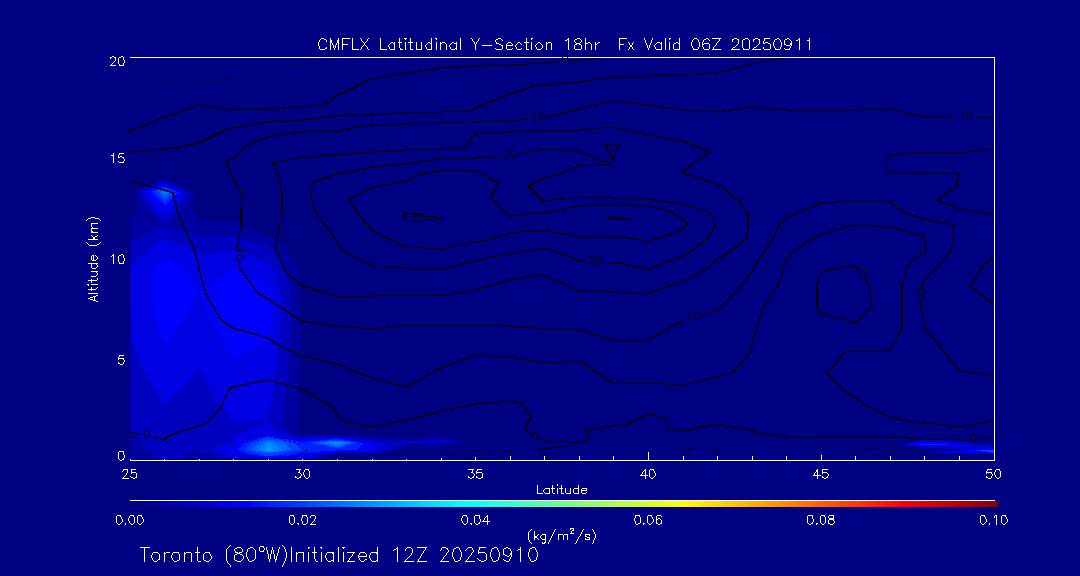Click the latitude tick label '25'
The width and height of the screenshot is (1080, 576).
click(129, 474)
